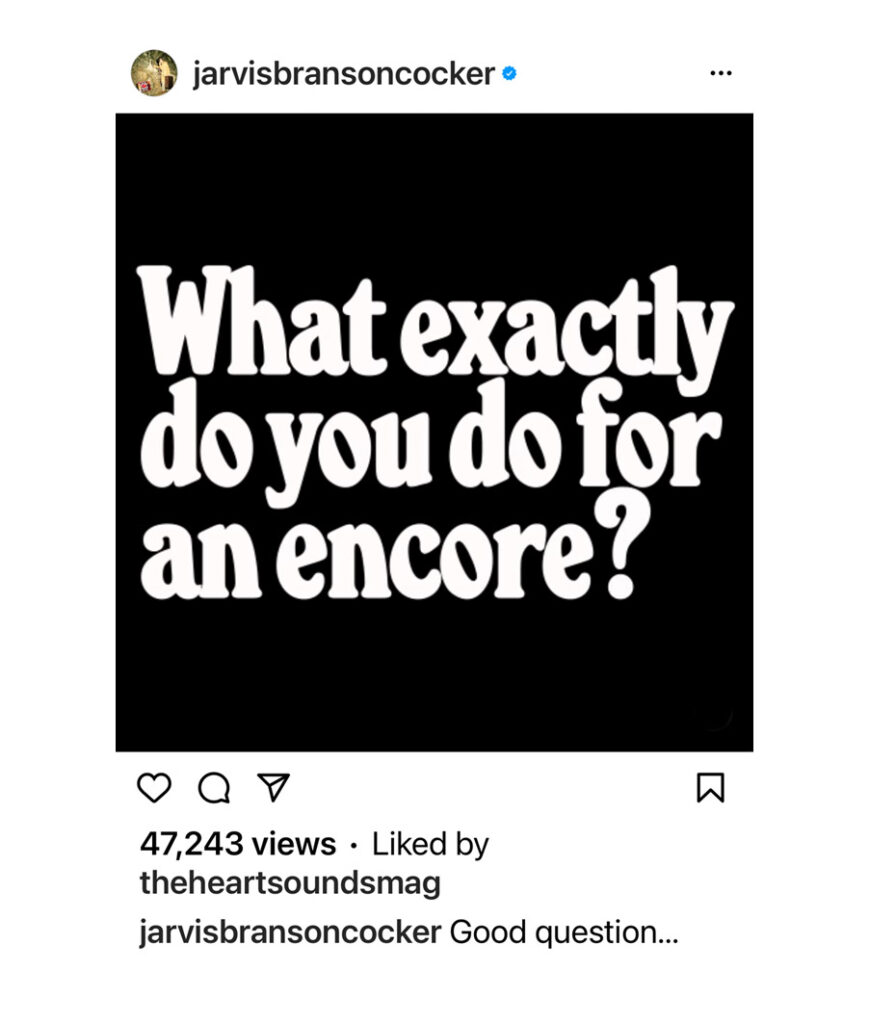This screenshot has height=1024, width=869.
Task: Like the post with the heart icon
Action: (x=154, y=788)
